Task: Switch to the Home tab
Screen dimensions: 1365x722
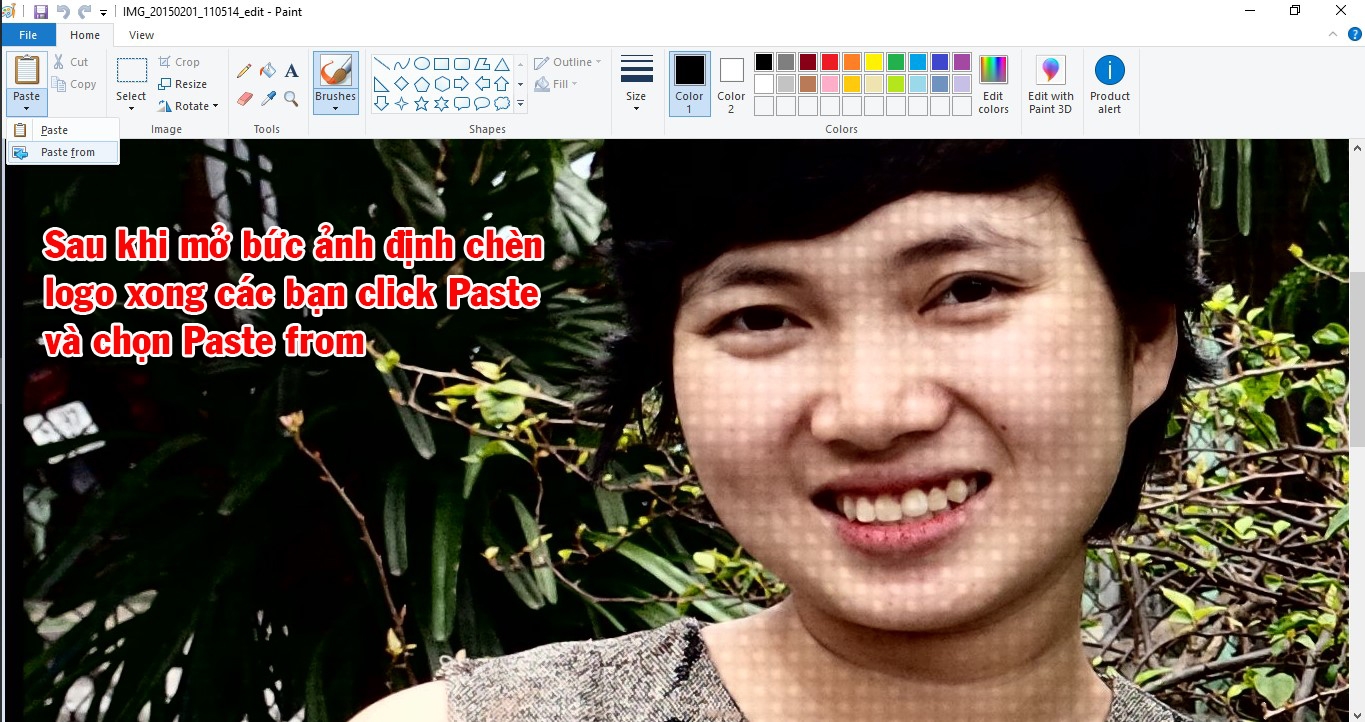Action: tap(85, 35)
